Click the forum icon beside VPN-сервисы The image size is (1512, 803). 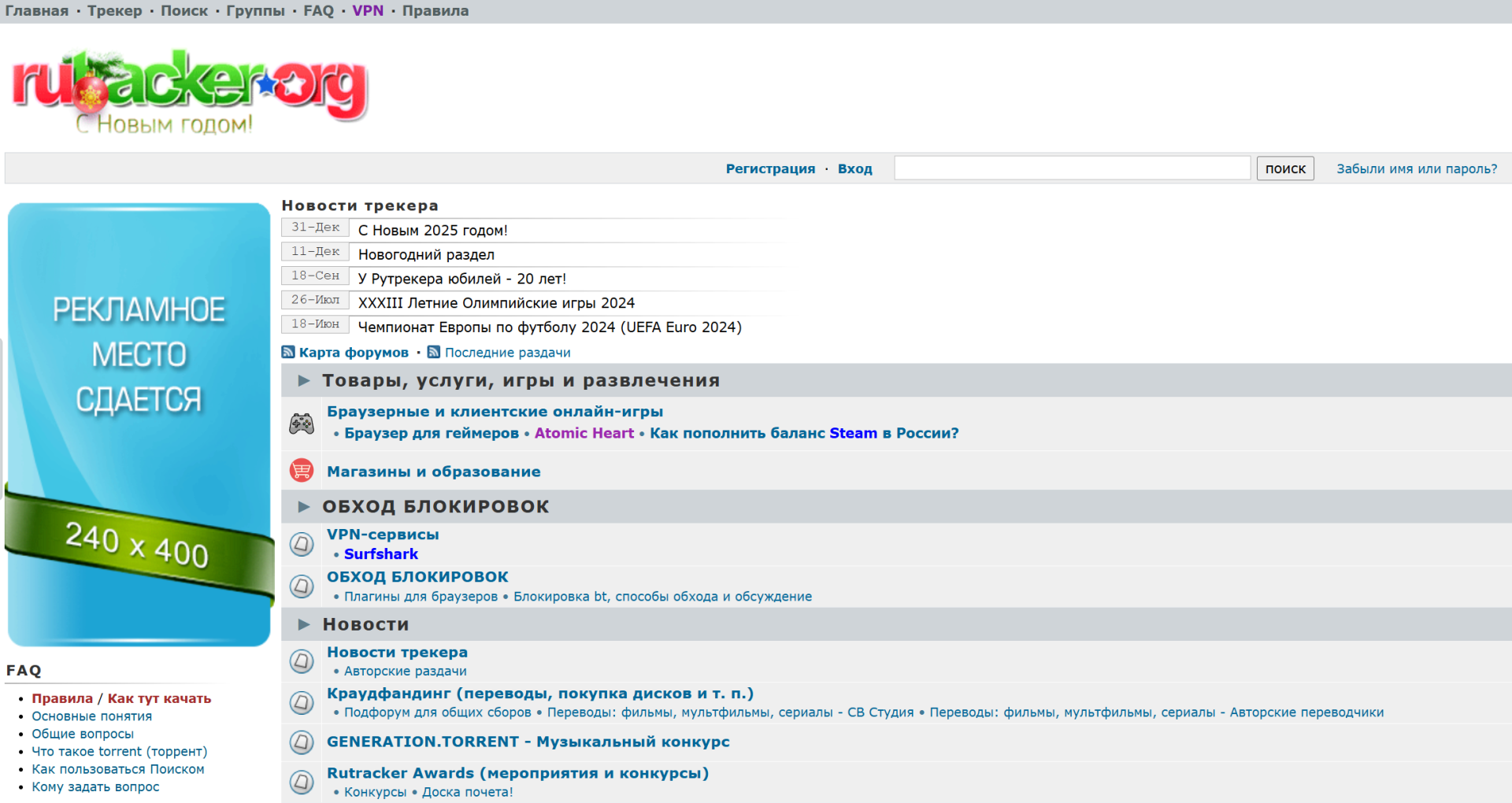tap(301, 544)
